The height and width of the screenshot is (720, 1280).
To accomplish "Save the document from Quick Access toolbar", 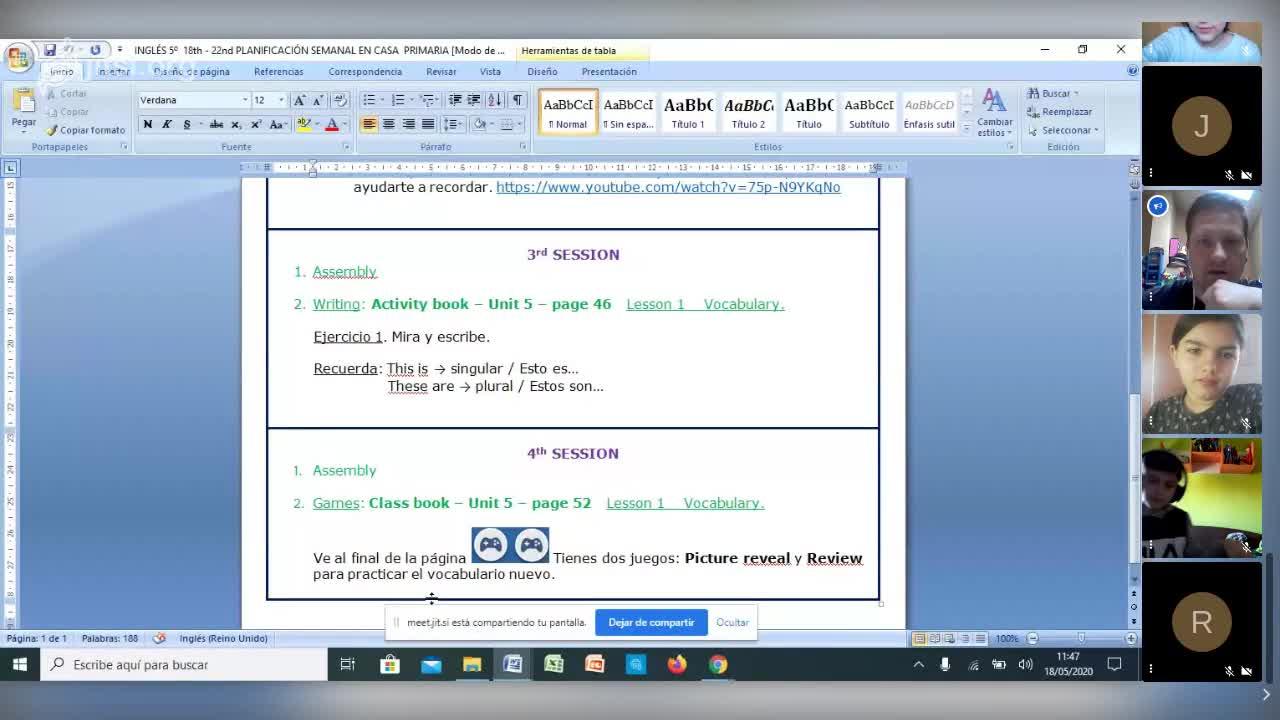I will [x=49, y=50].
